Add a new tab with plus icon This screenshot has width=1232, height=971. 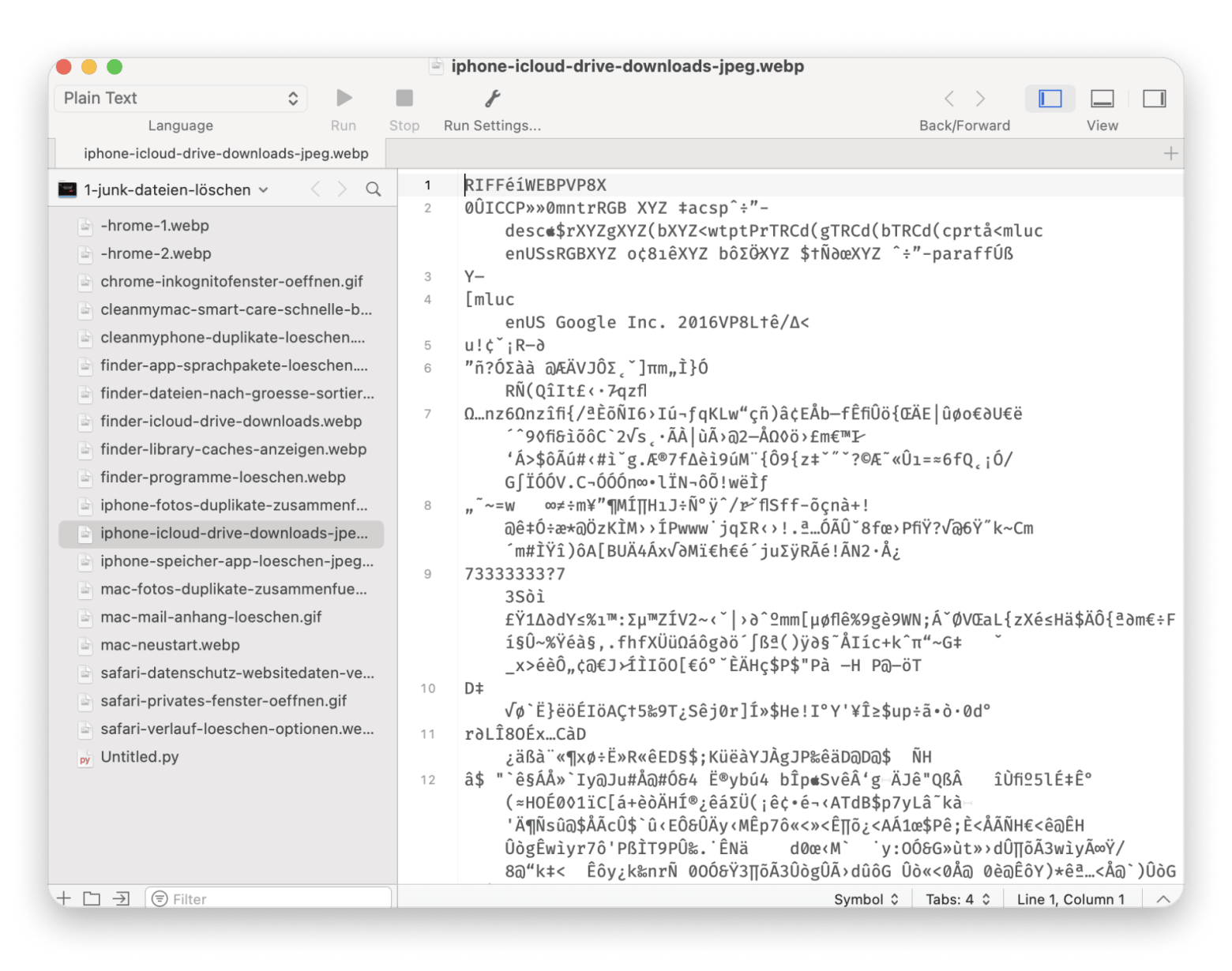[1170, 153]
